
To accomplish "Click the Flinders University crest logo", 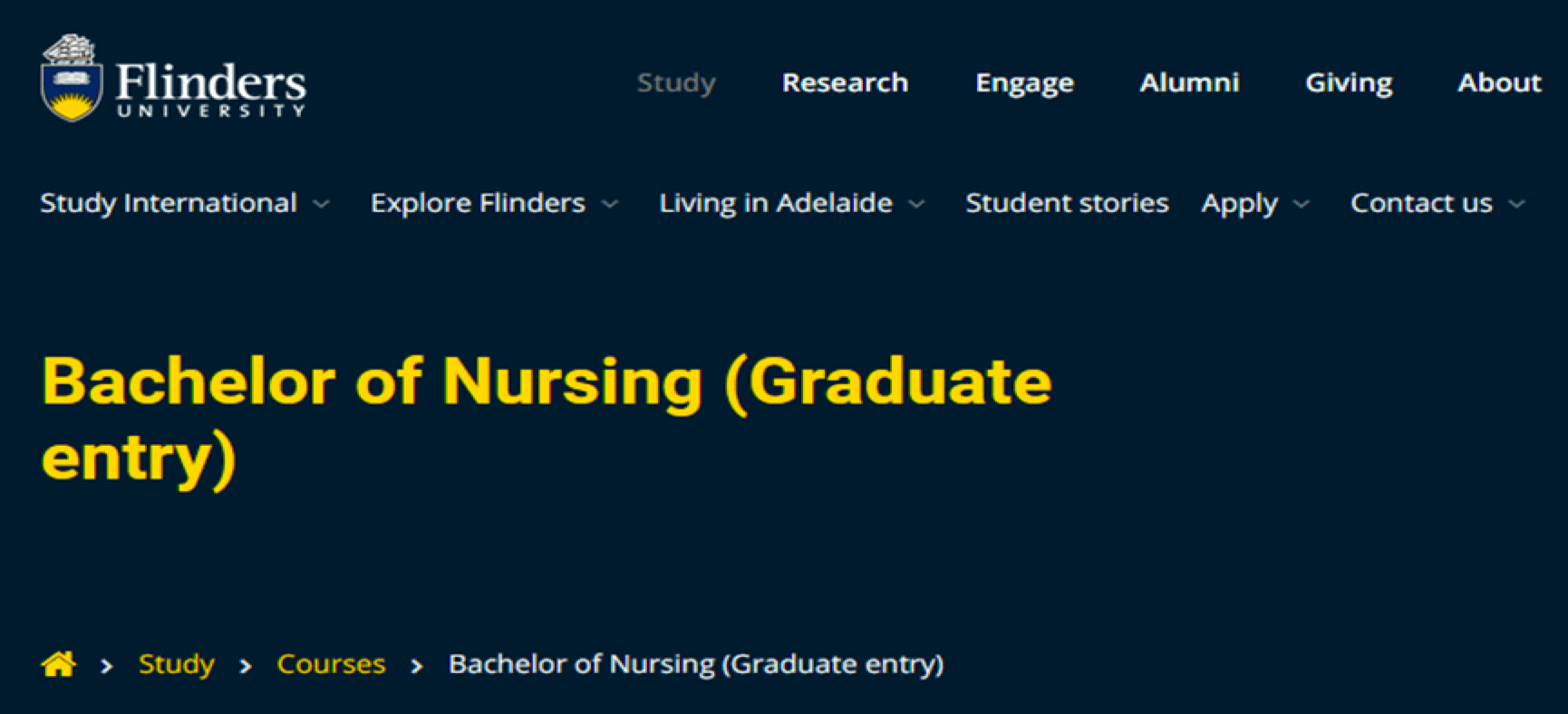I will point(72,78).
